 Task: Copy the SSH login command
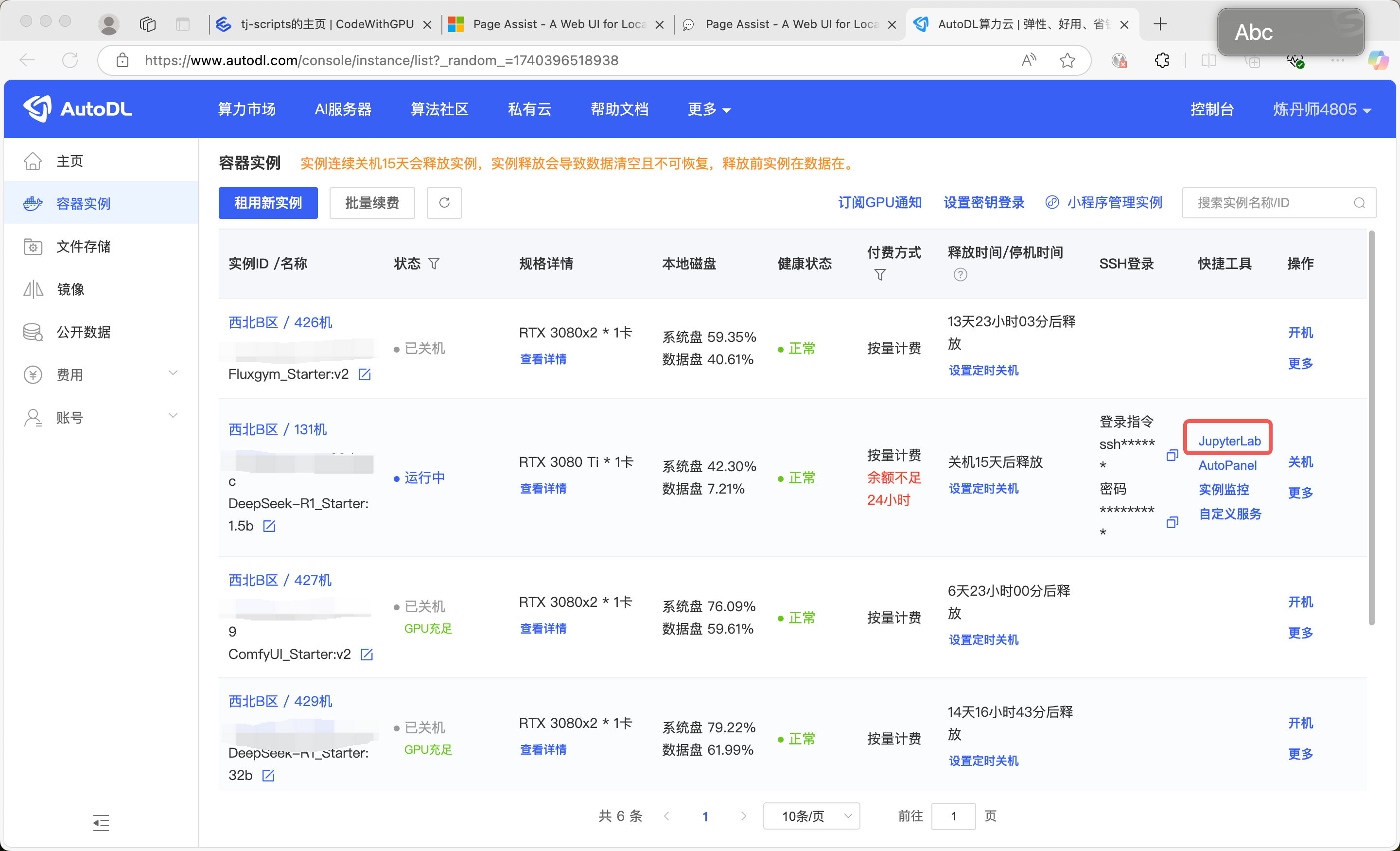1172,455
